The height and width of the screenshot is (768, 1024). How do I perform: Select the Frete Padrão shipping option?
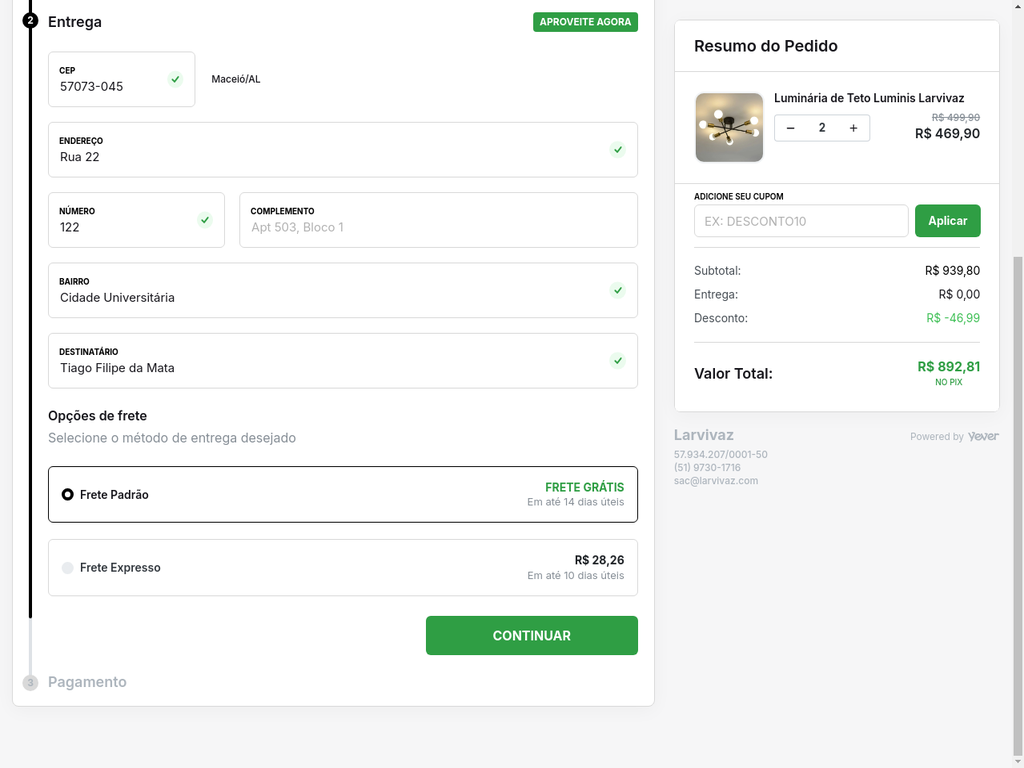pyautogui.click(x=67, y=494)
